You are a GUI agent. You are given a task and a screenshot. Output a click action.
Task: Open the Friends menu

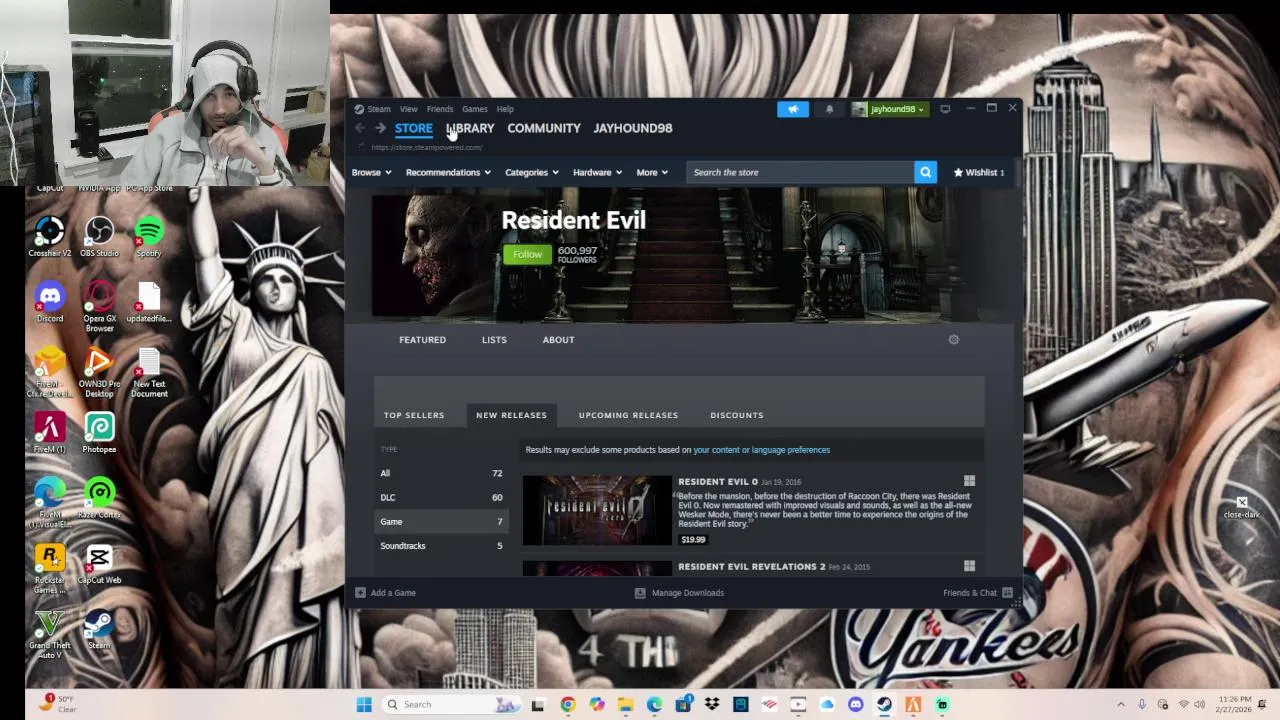click(x=440, y=109)
